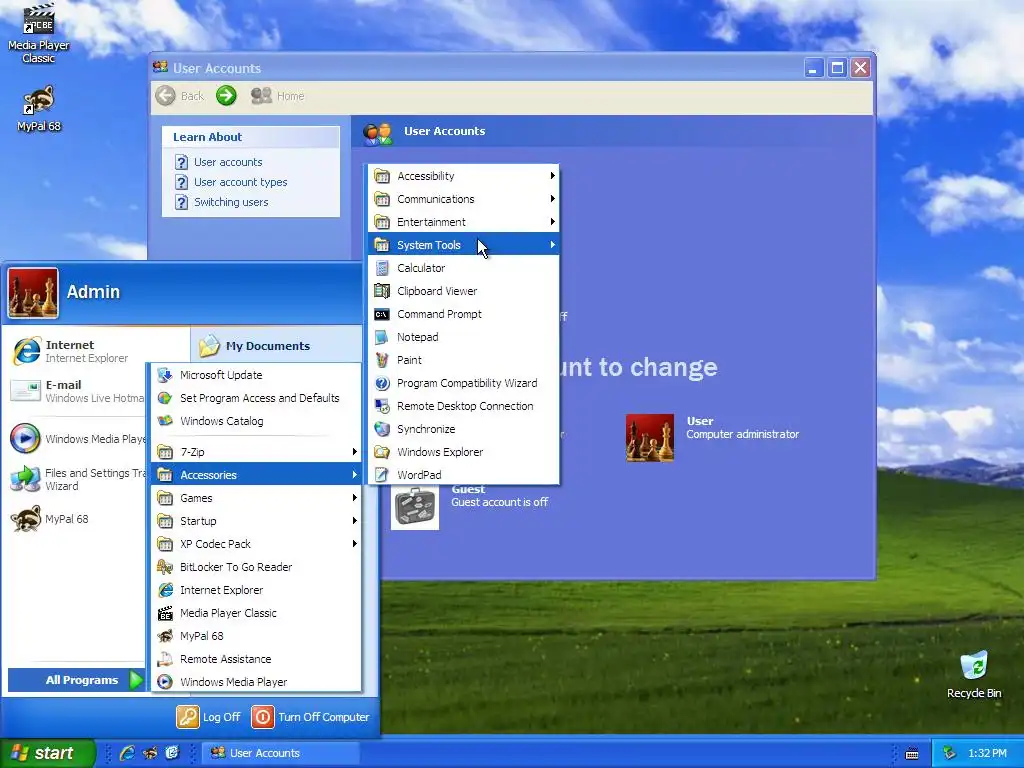Open Remote Assistance
This screenshot has height=768, width=1024.
click(256, 659)
